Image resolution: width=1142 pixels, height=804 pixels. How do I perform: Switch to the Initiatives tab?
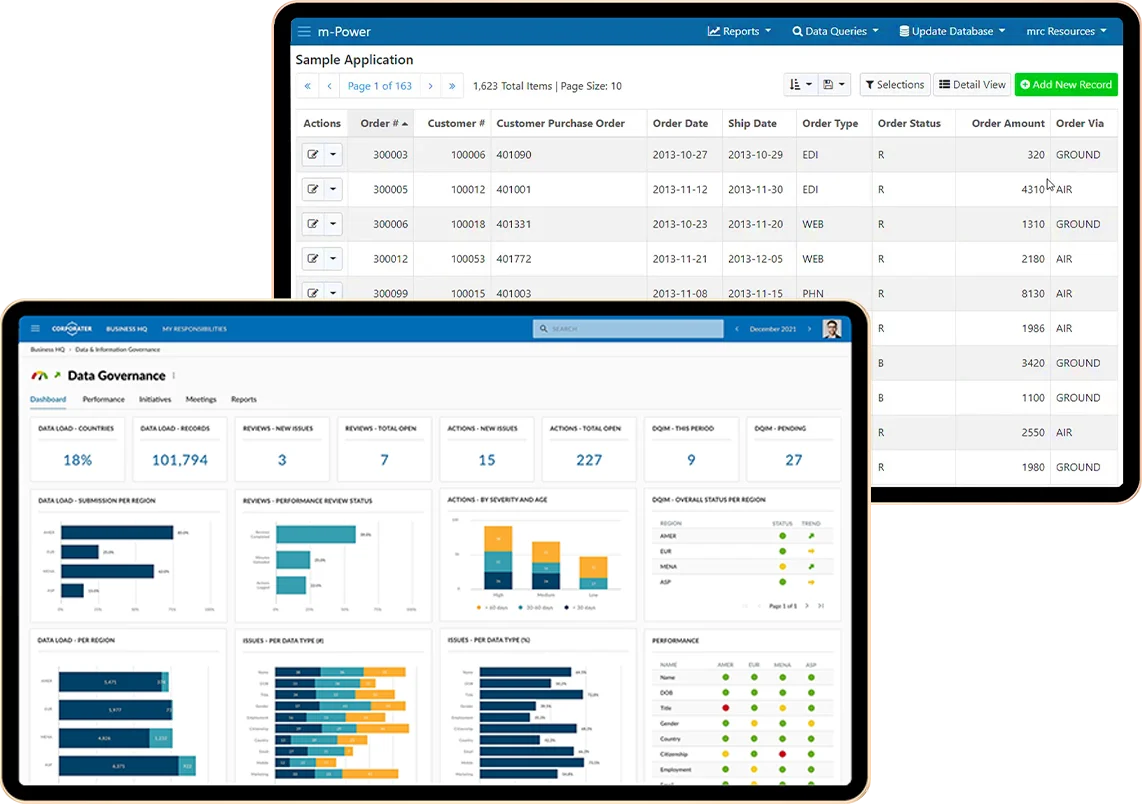(x=155, y=399)
